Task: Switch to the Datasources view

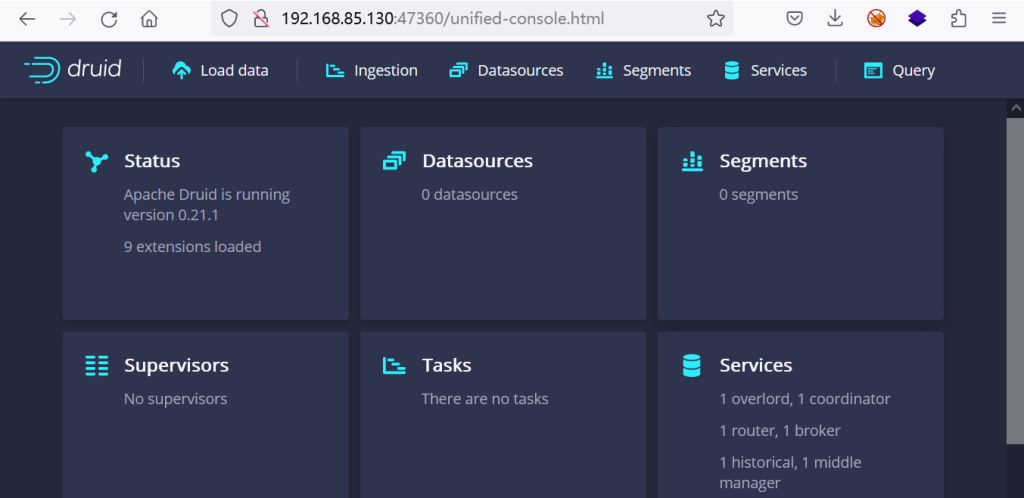Action: coord(506,70)
